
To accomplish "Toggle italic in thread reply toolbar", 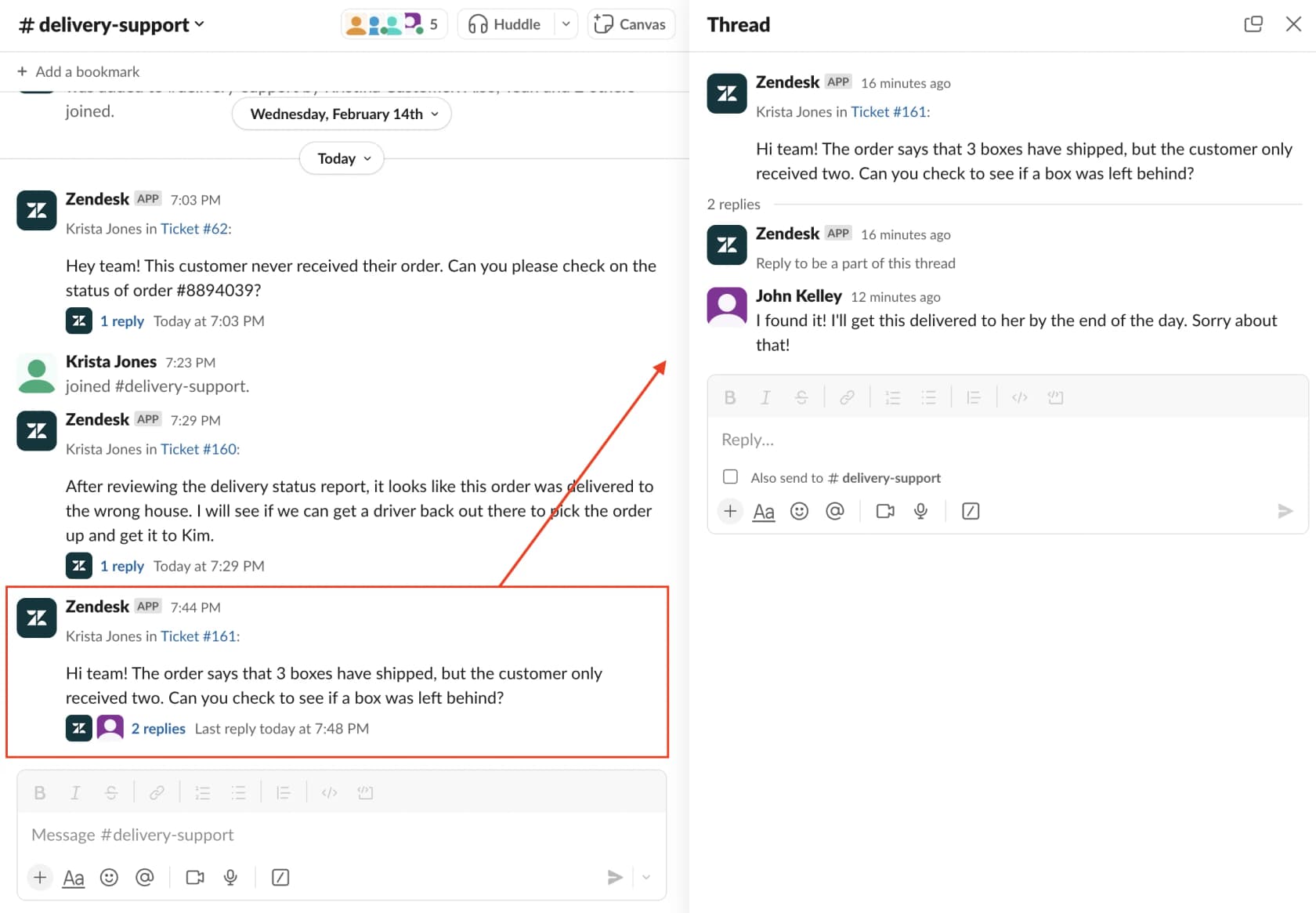I will (x=765, y=397).
